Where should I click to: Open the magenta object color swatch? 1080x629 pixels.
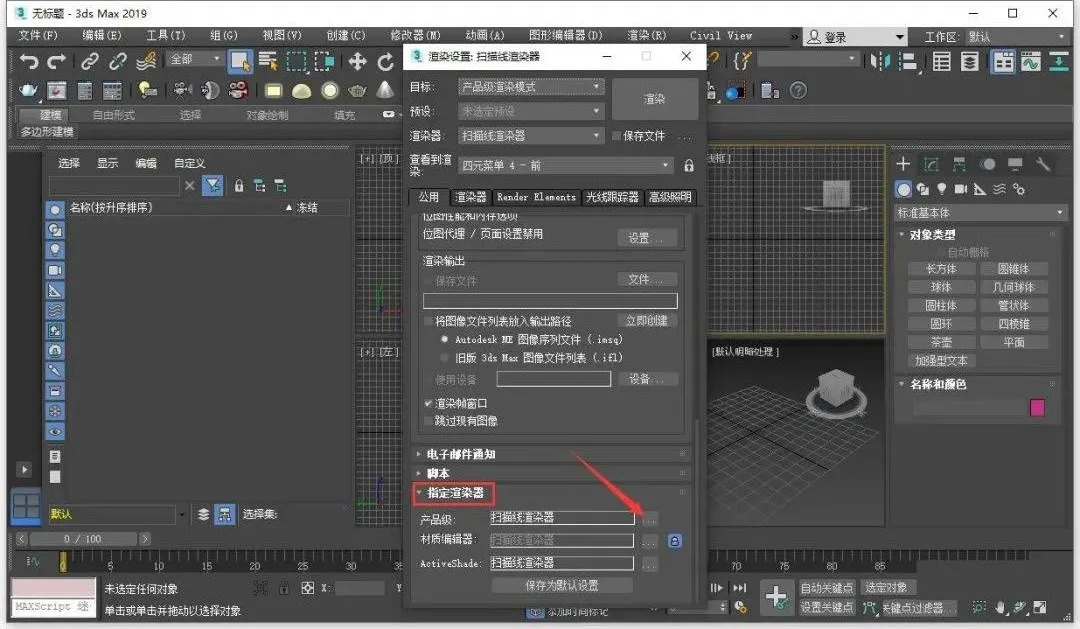click(1037, 408)
